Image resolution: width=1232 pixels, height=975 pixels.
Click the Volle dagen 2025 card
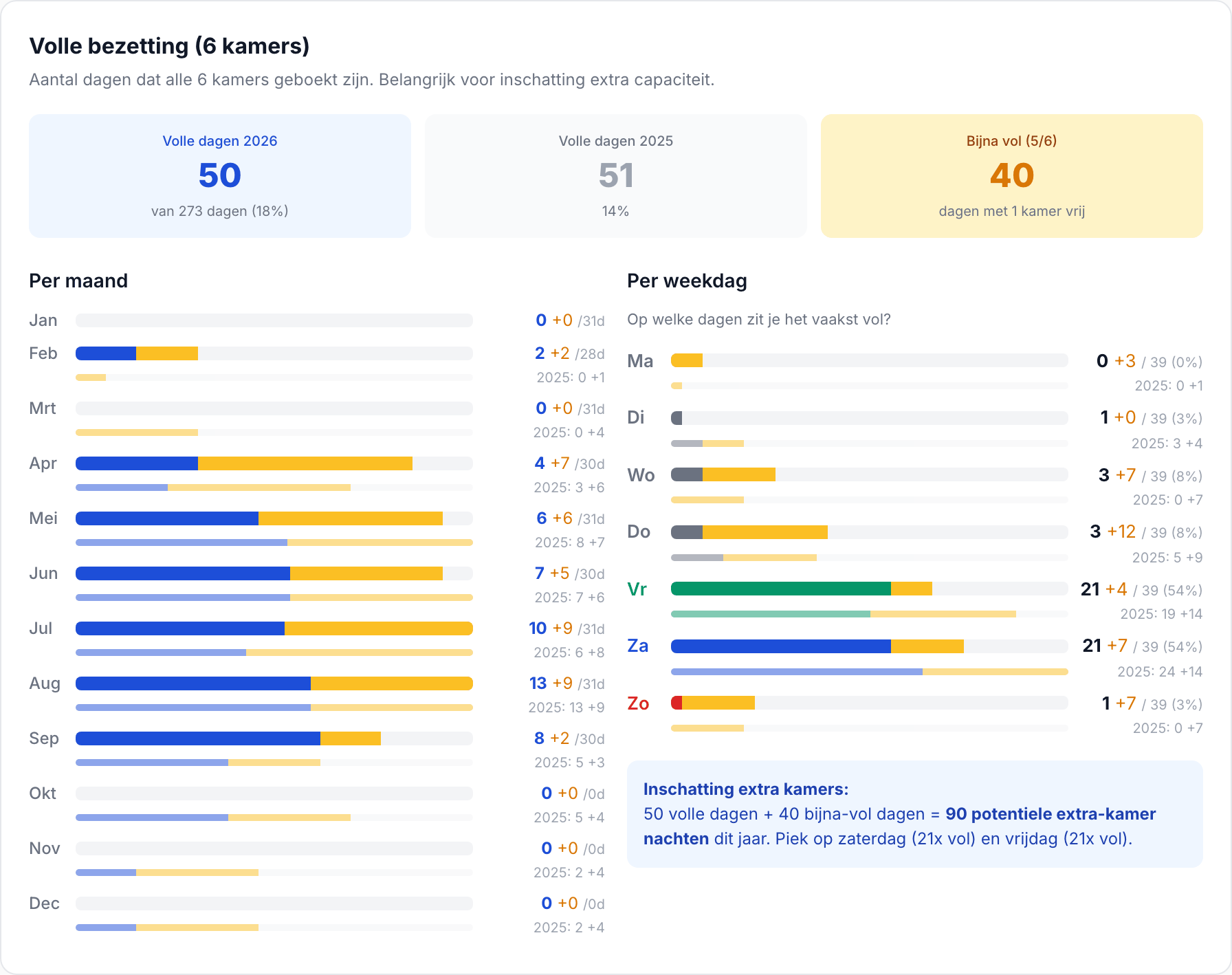tap(616, 176)
